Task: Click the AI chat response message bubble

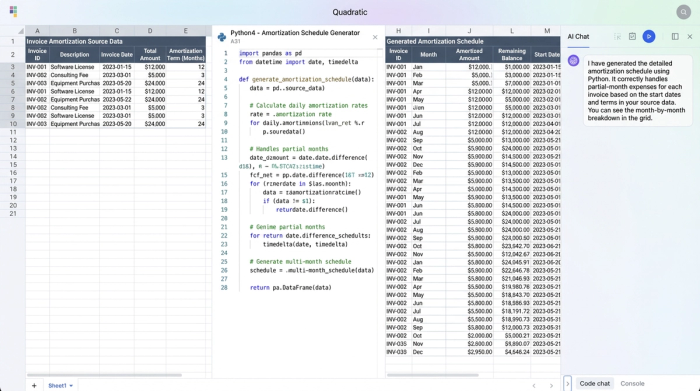Action: point(638,91)
